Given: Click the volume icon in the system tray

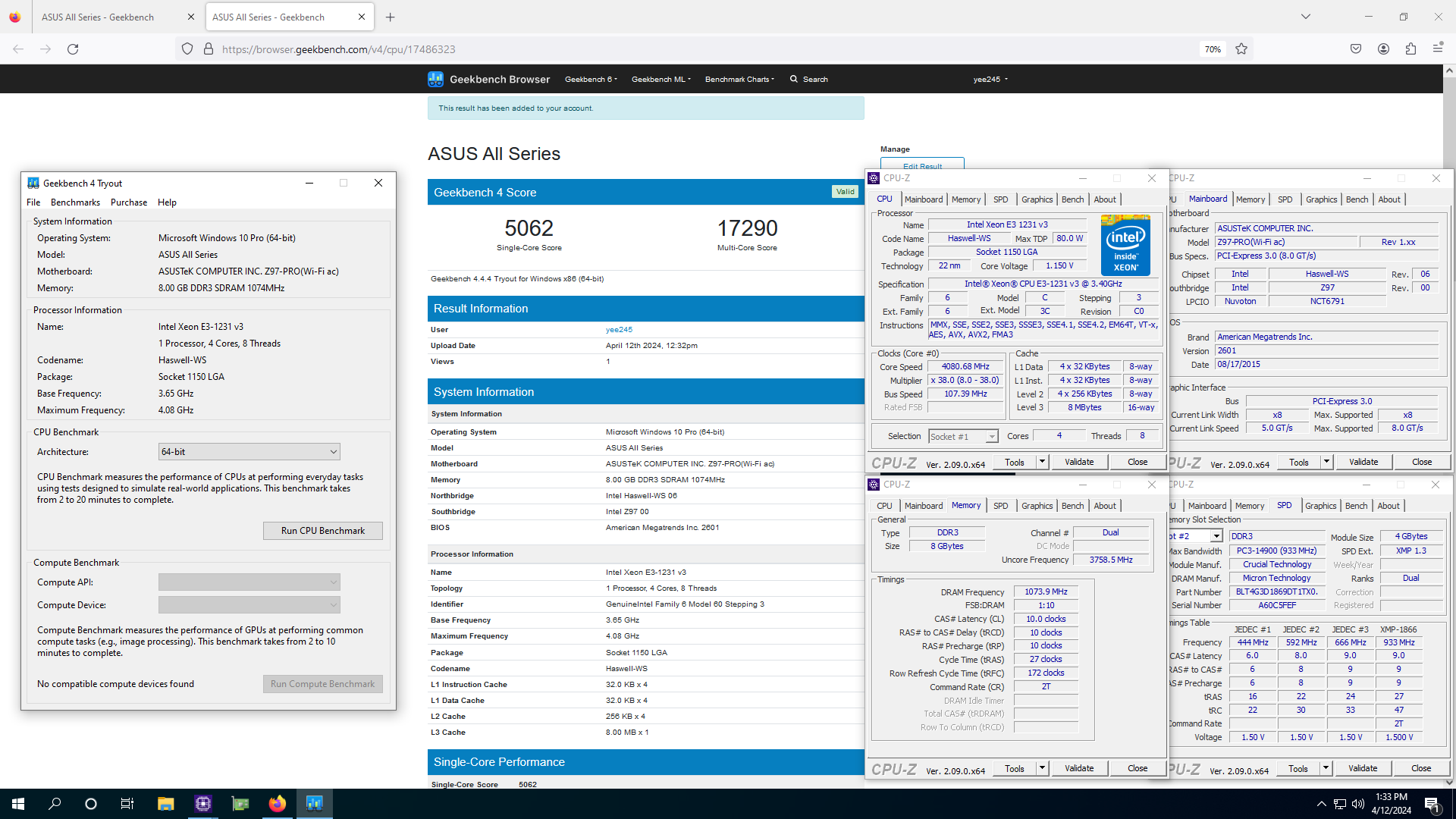Looking at the screenshot, I should click(1357, 804).
